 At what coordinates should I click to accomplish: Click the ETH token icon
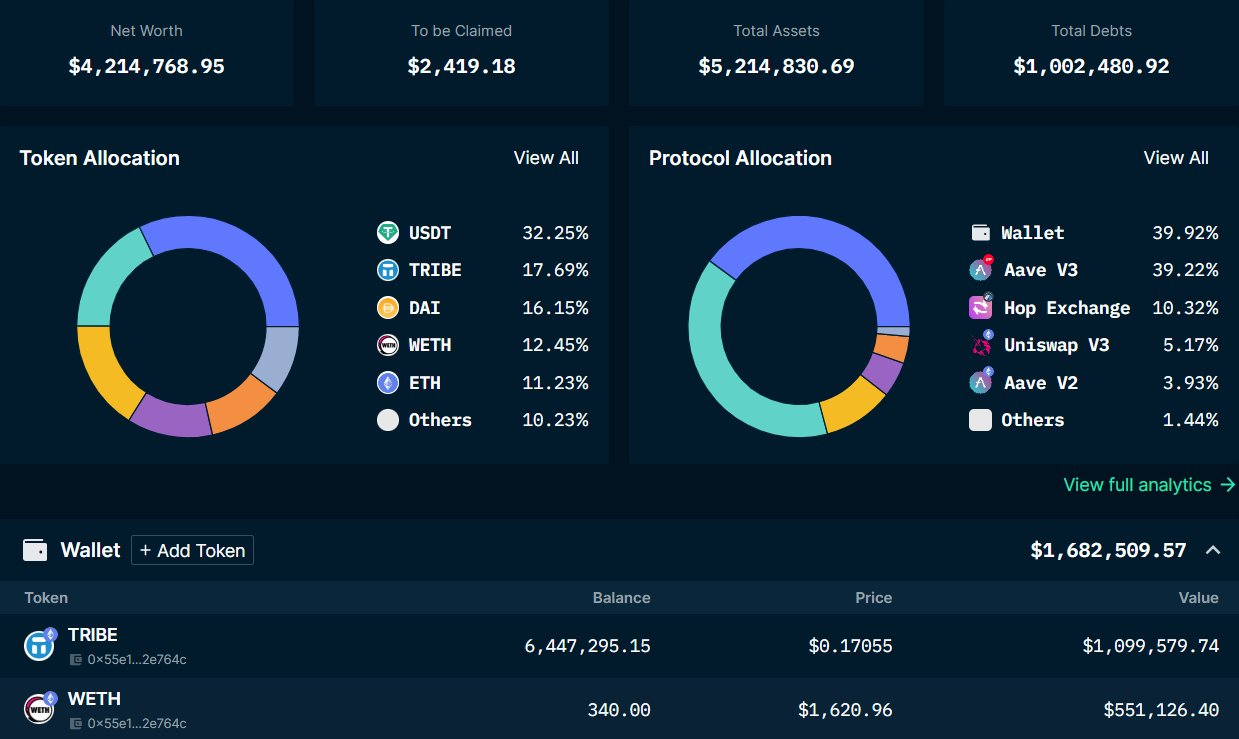pos(388,383)
